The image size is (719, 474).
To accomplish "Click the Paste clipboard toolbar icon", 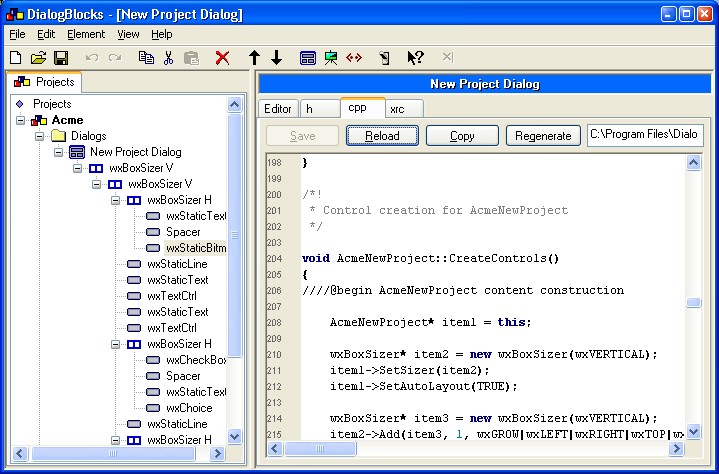I will tap(191, 58).
